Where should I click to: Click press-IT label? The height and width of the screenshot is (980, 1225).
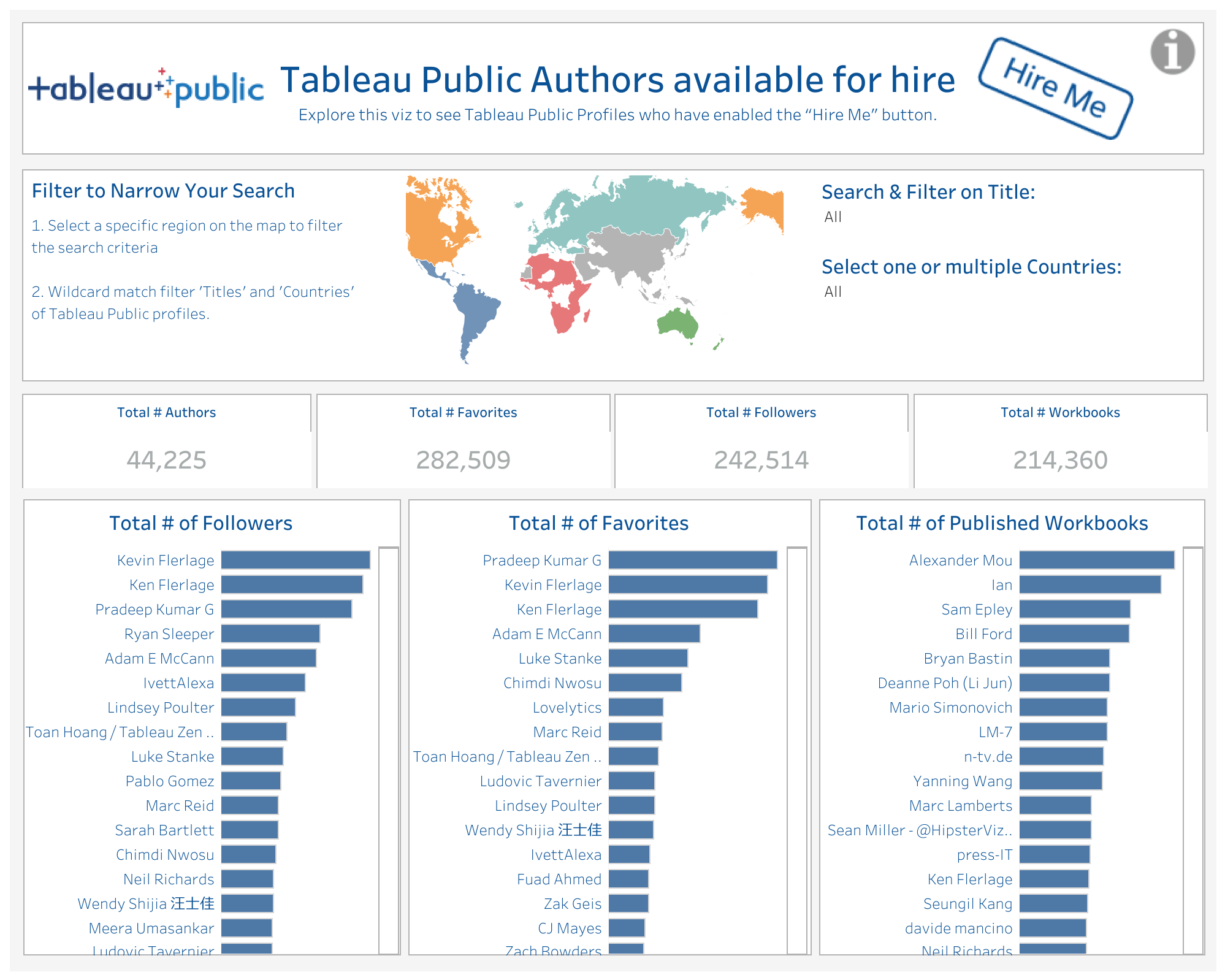[x=985, y=855]
